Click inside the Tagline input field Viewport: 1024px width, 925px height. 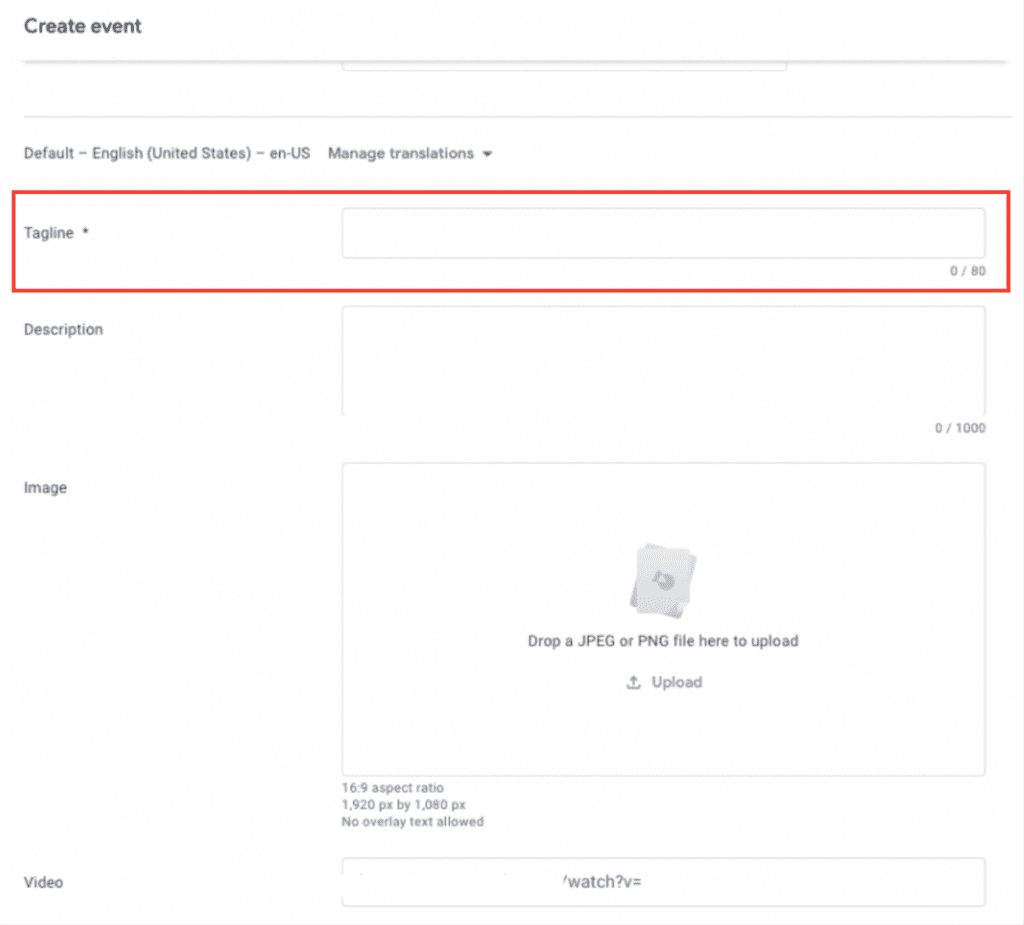coord(663,232)
